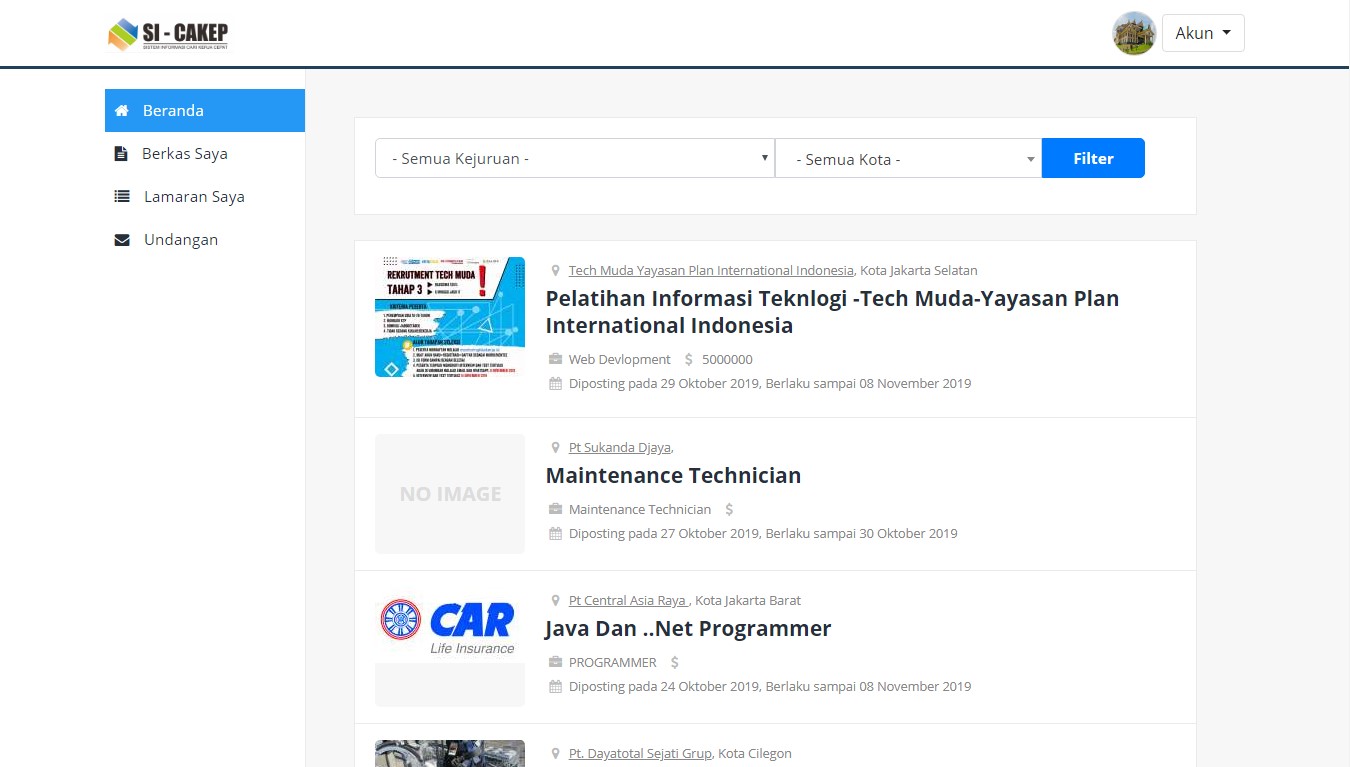
Task: Open Tech Muda Yayasan Plan company link
Action: coord(711,270)
